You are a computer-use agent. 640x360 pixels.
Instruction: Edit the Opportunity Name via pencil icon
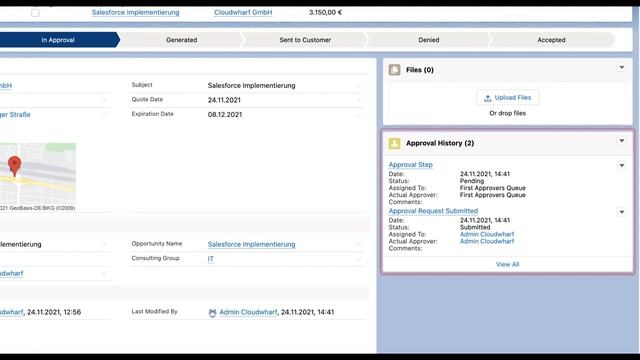tap(359, 244)
